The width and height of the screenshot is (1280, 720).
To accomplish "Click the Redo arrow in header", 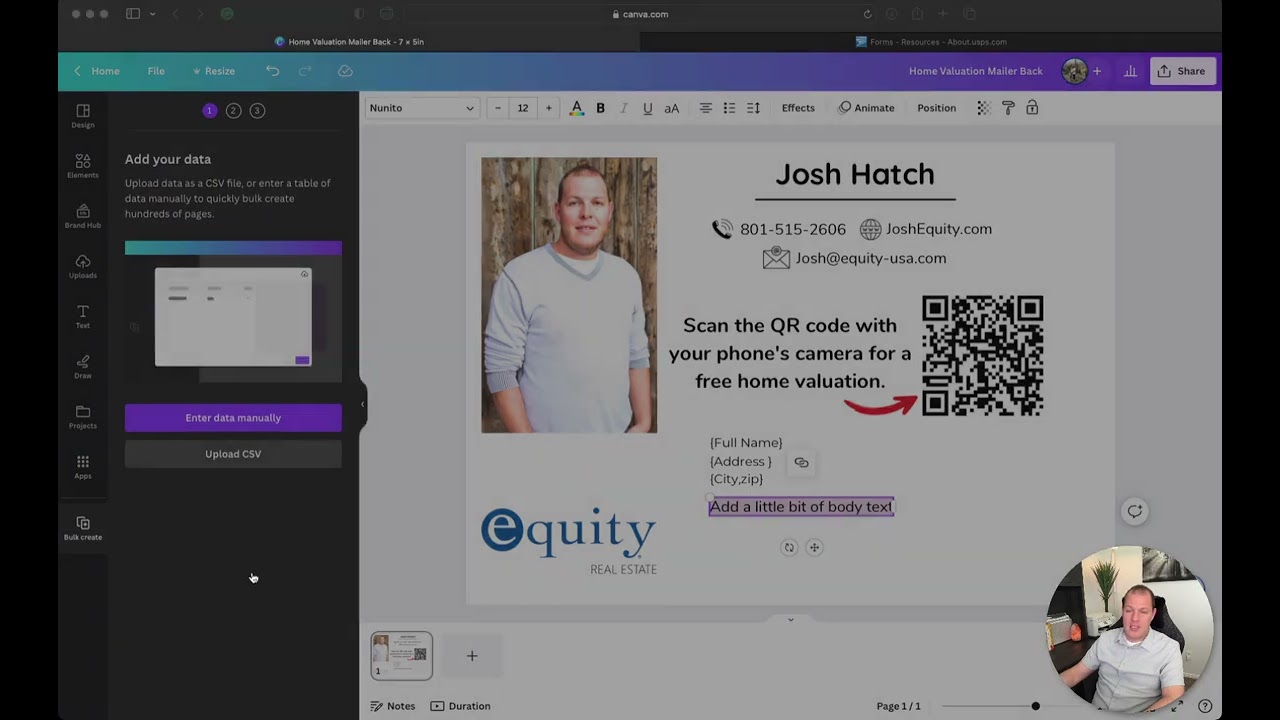I will tap(305, 71).
